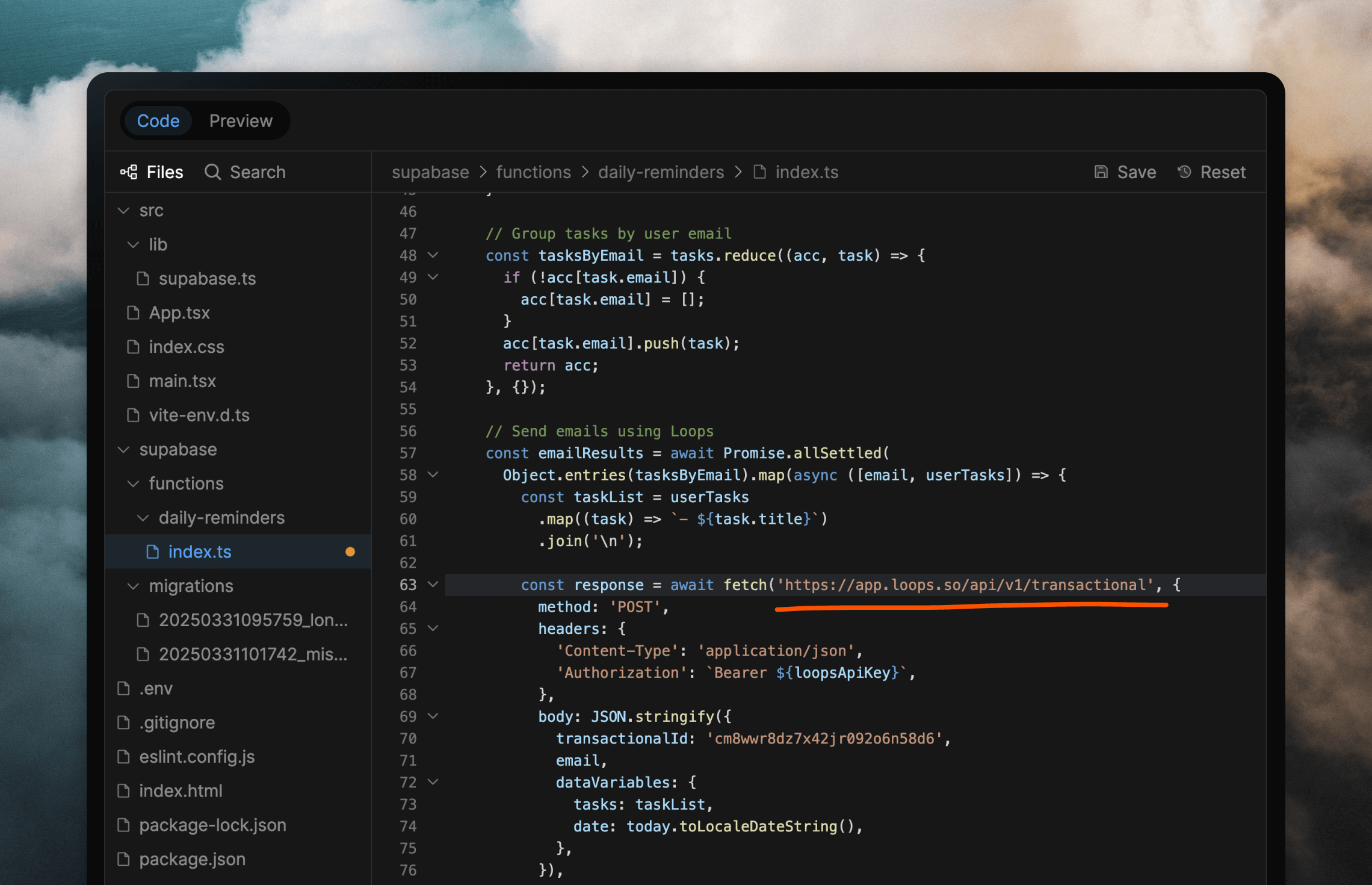The width and height of the screenshot is (1372, 885).
Task: Select index.ts in the file tree
Action: (238, 551)
